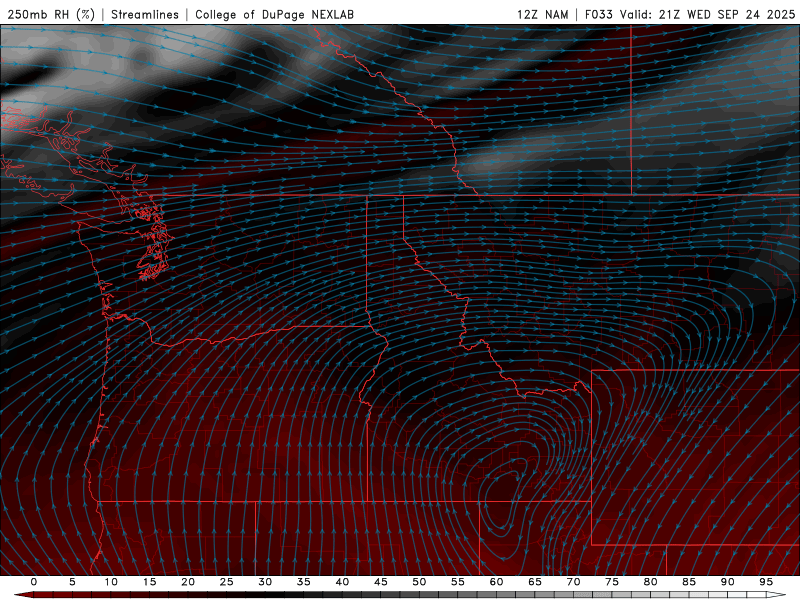Screen dimensions: 800x600
Task: Click the 5 label on the colorbar
Action: (72, 582)
